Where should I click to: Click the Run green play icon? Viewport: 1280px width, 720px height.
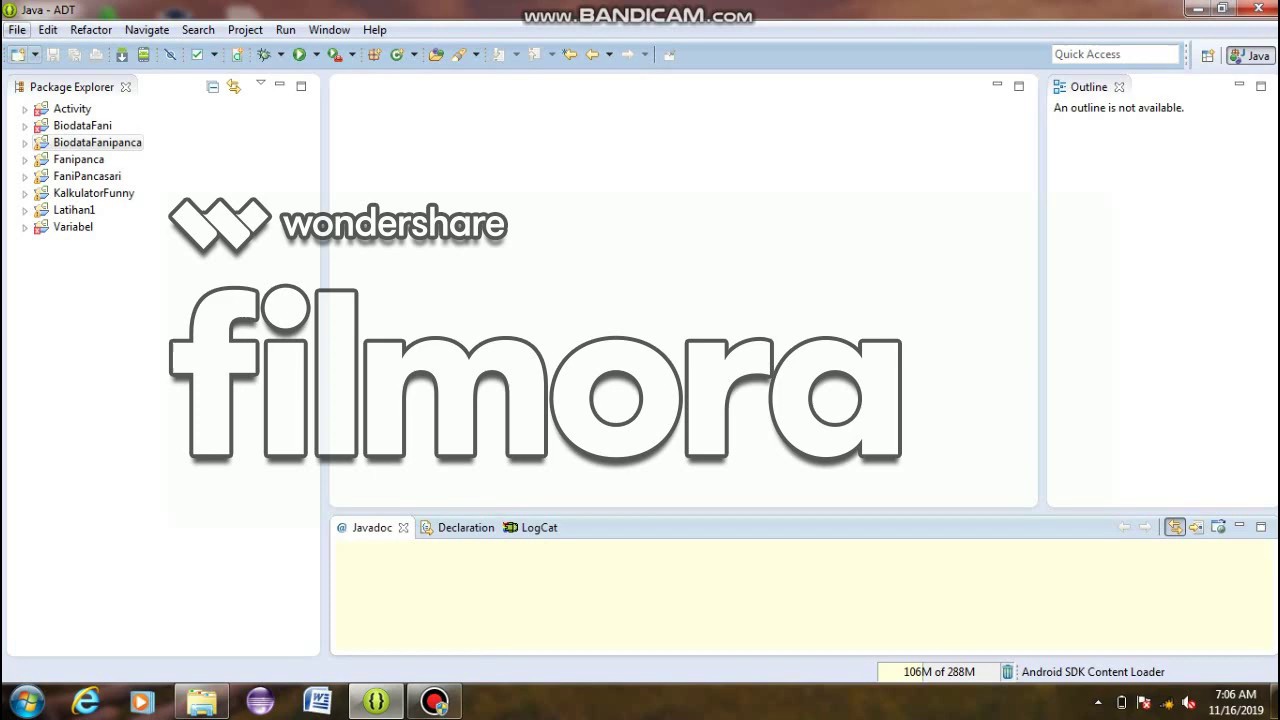[x=299, y=55]
